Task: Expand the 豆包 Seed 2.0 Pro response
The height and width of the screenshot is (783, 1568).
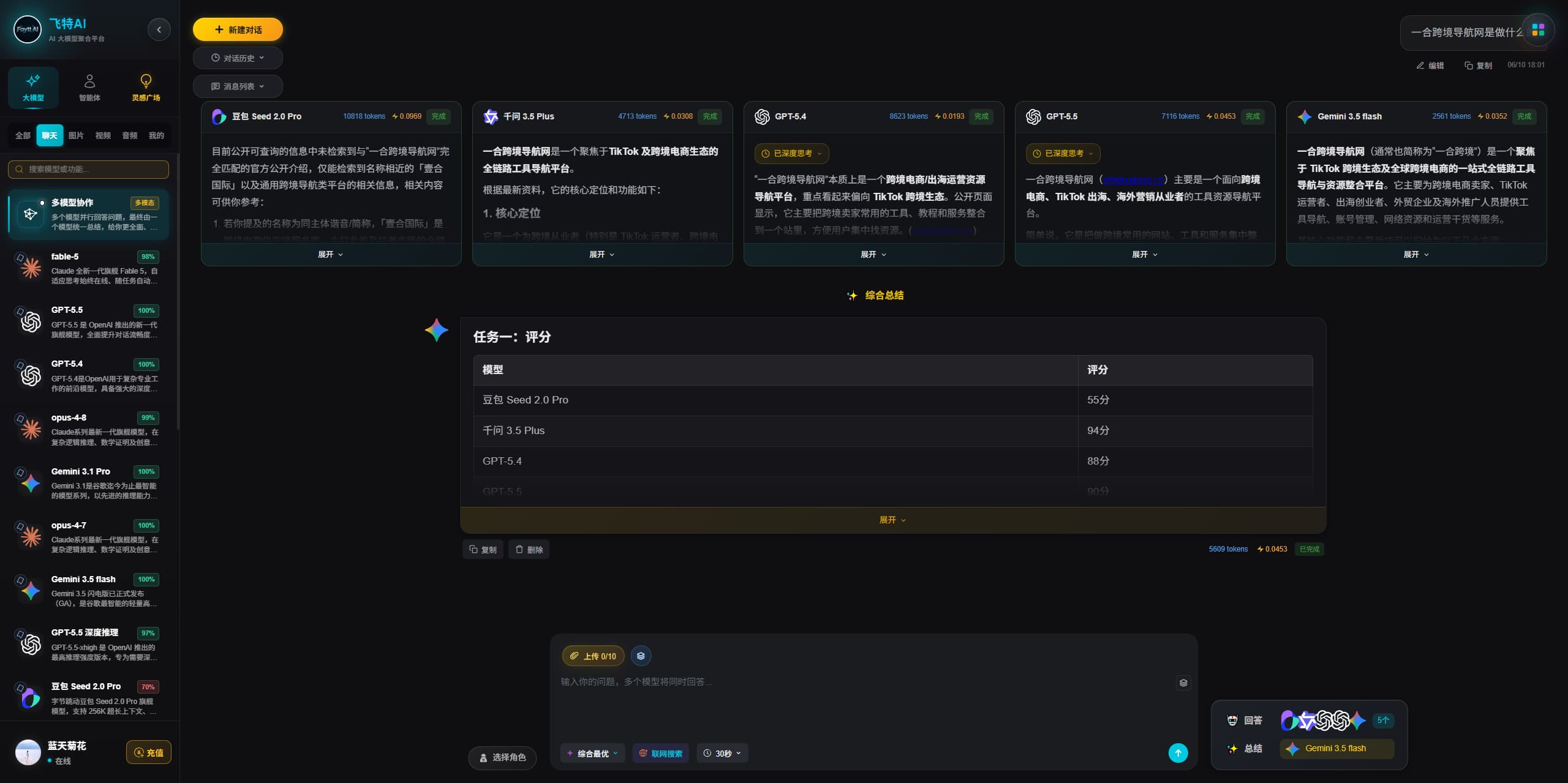Action: [331, 254]
